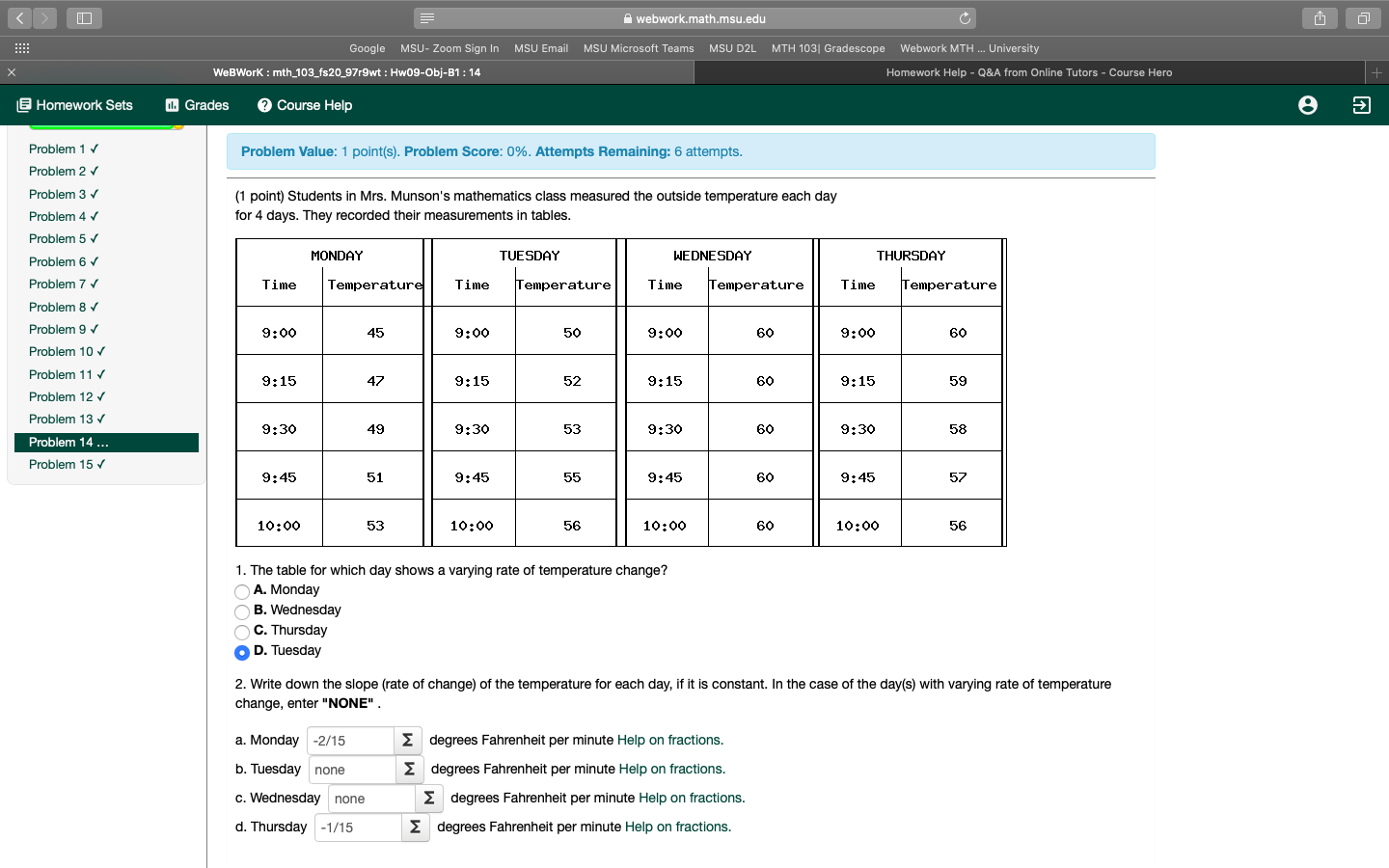
Task: Open Problem 15 in the sidebar
Action: (x=68, y=464)
